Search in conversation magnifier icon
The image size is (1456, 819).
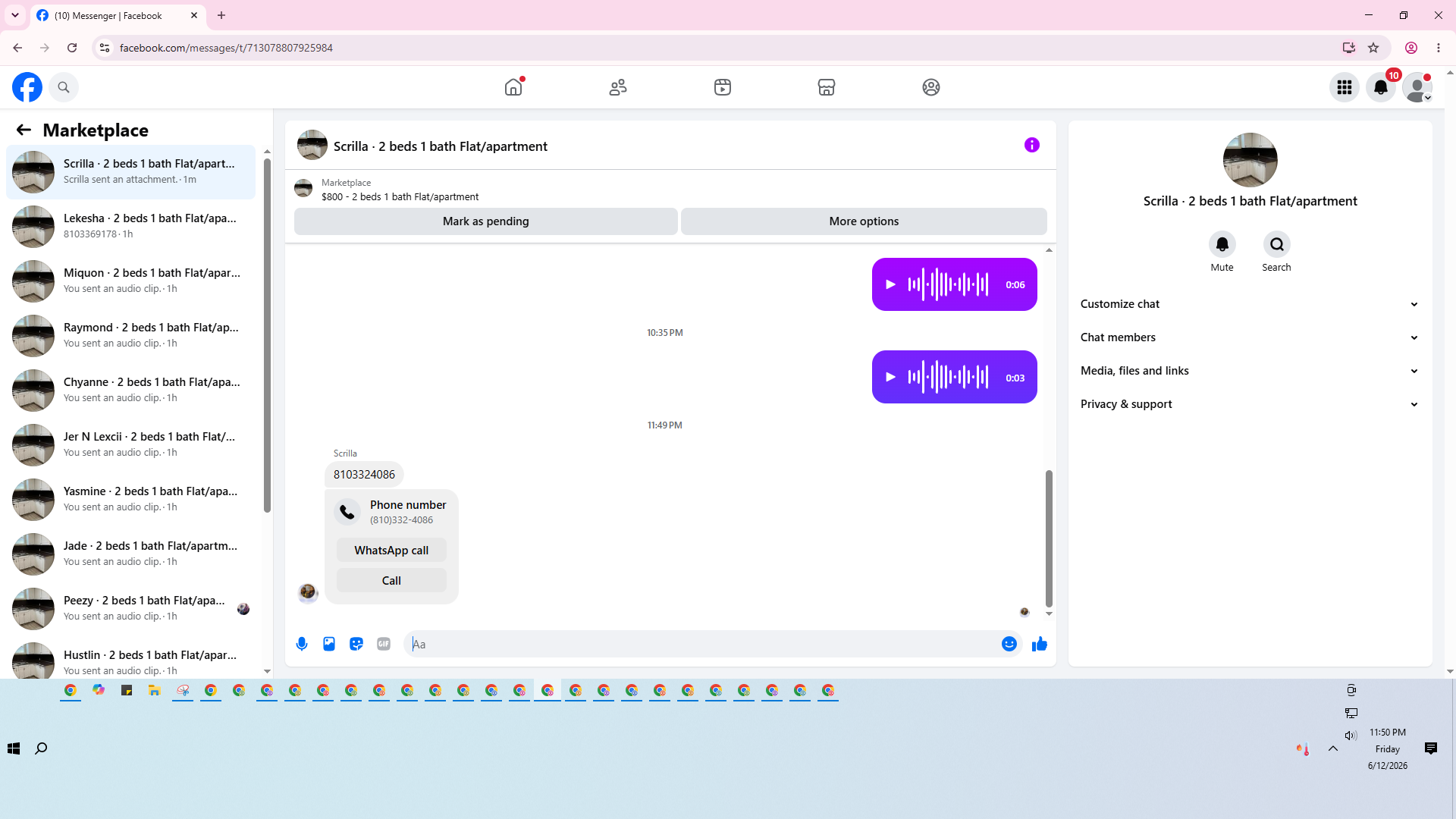pos(1277,244)
